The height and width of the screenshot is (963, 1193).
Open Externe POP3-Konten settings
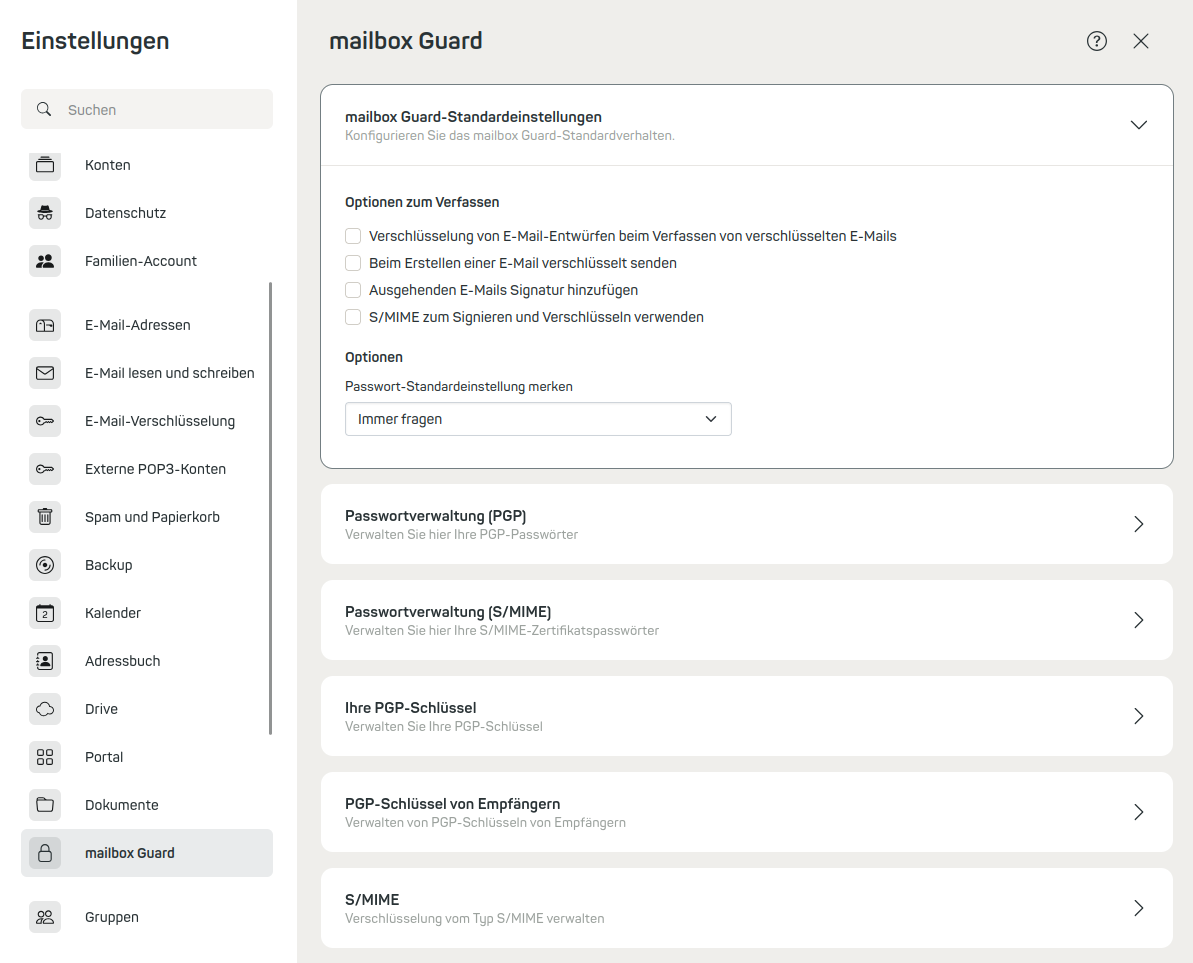pos(147,469)
